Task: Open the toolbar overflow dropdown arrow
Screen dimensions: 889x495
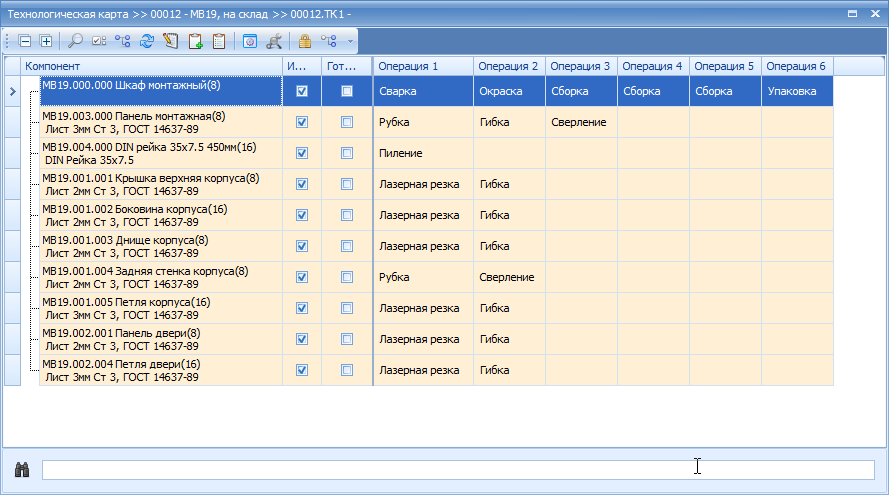Action: pos(349,41)
